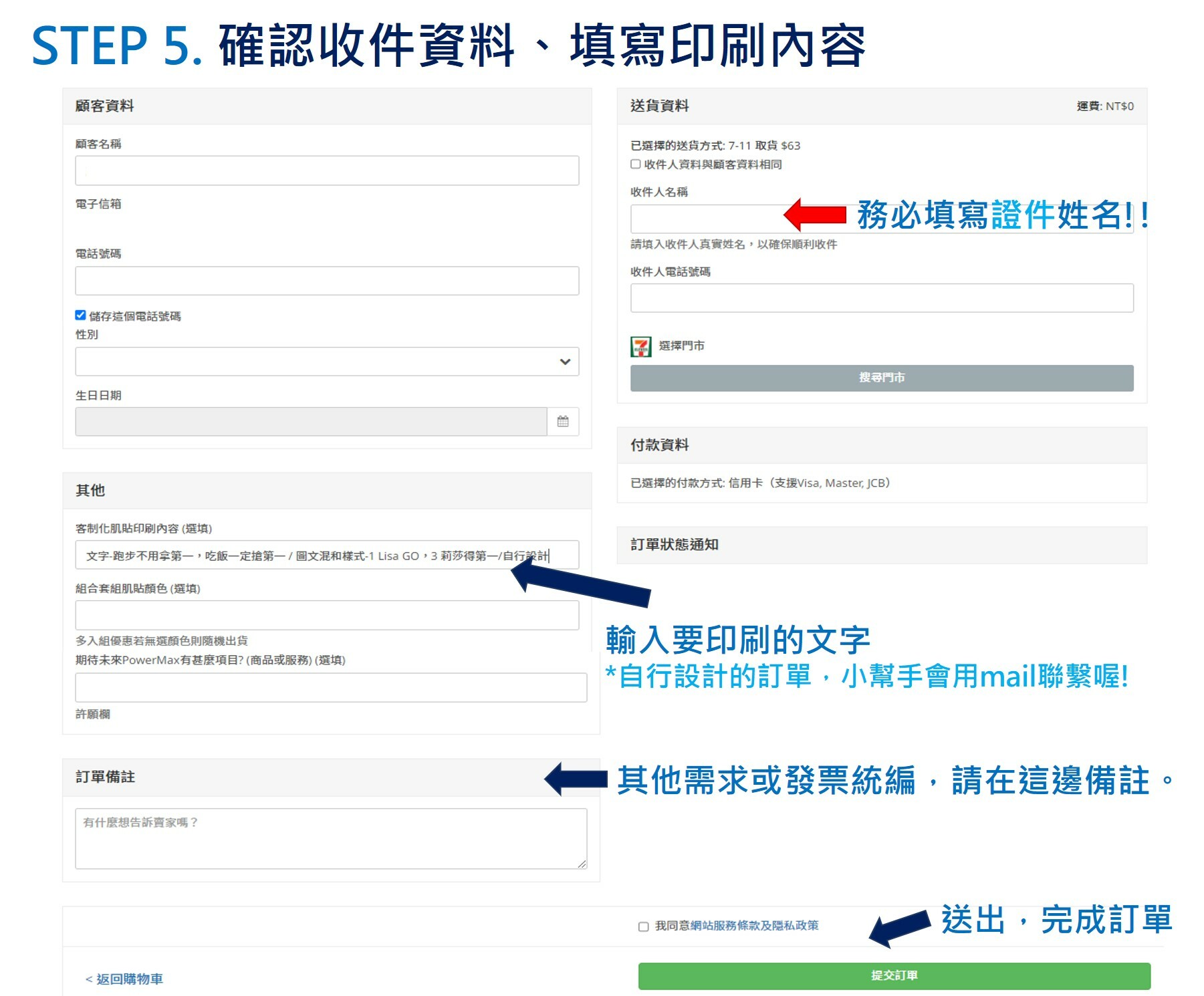Agree to the 網站服務條款及隱私政策 checkbox

(x=643, y=926)
